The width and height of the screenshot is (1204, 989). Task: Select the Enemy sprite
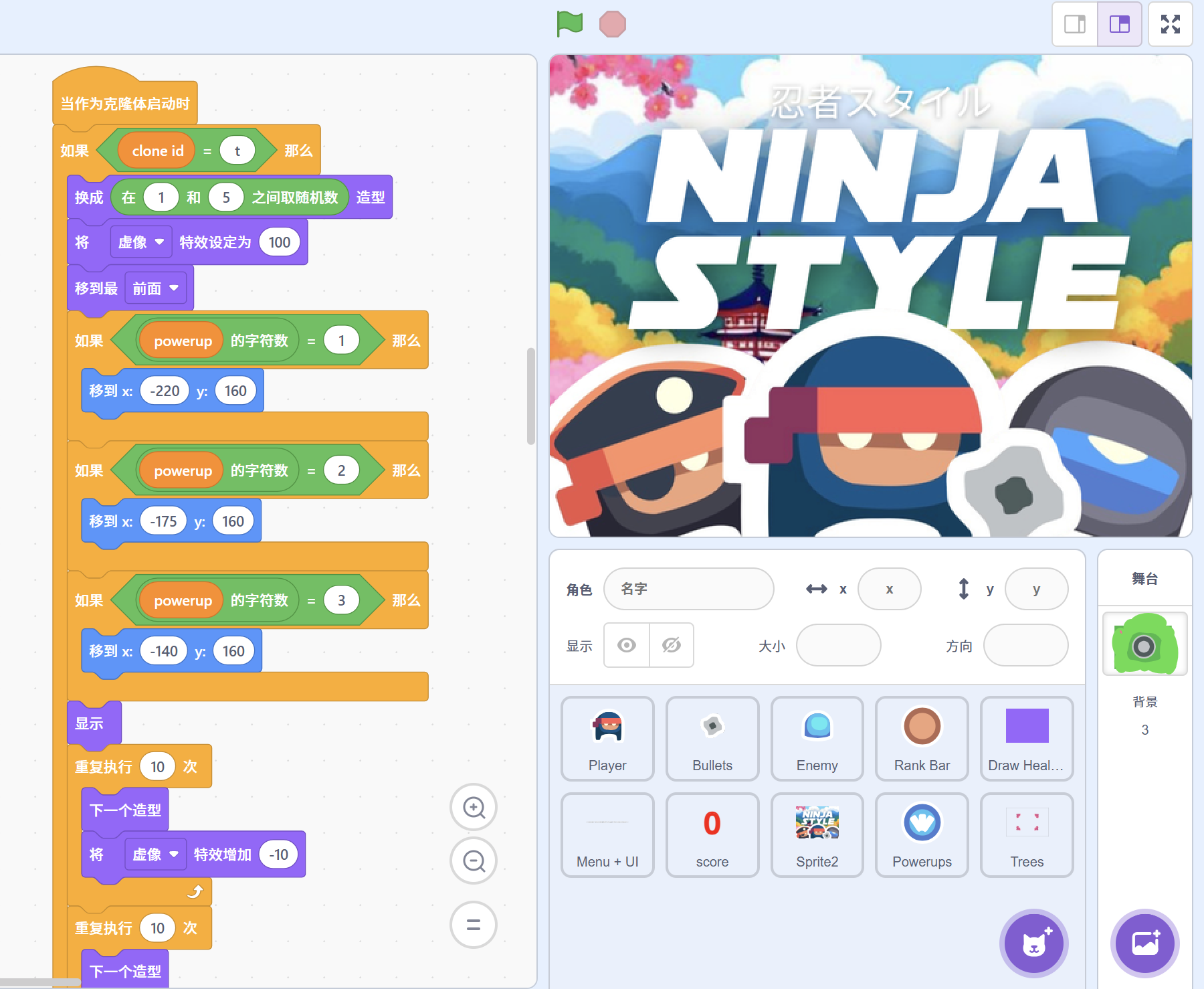tap(817, 739)
